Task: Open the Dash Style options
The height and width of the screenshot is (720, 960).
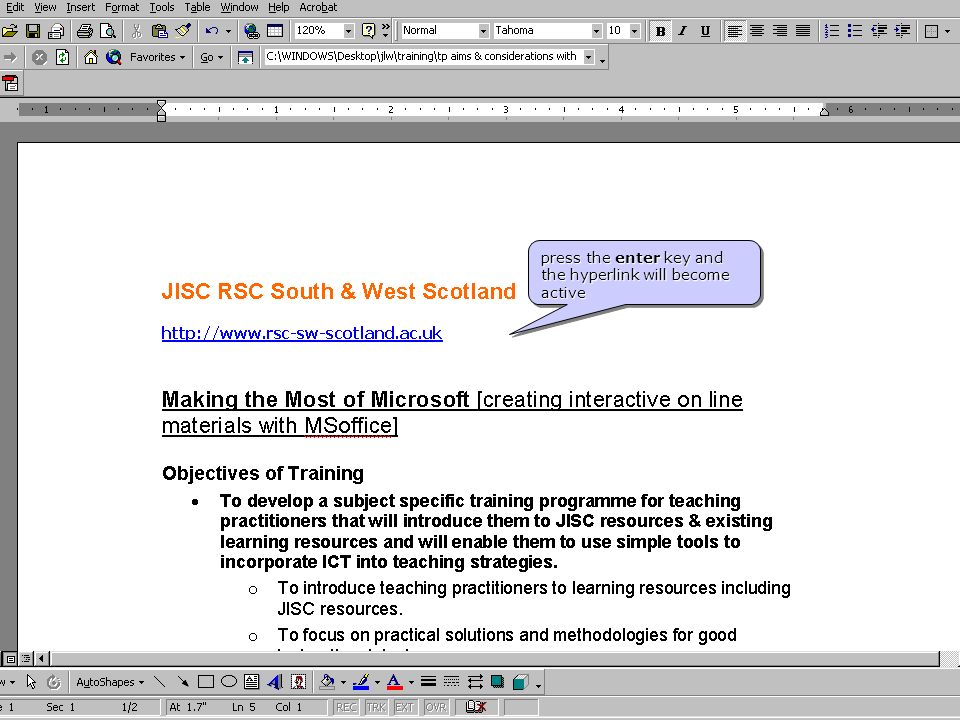Action: [451, 681]
